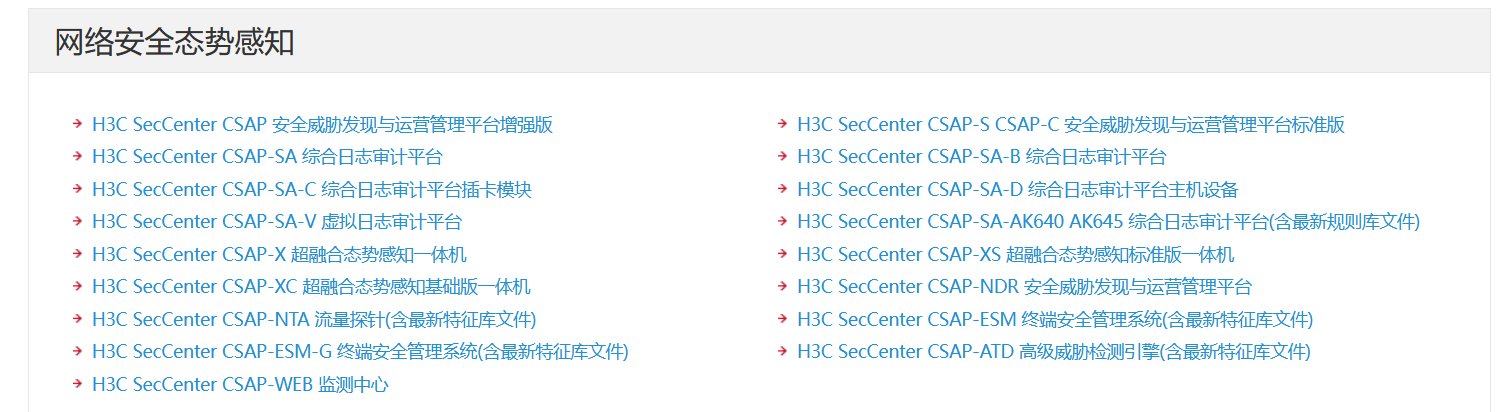Open CSAP-ESM 终端安全管理系统 link
The image size is (1506, 412).
[x=1054, y=320]
